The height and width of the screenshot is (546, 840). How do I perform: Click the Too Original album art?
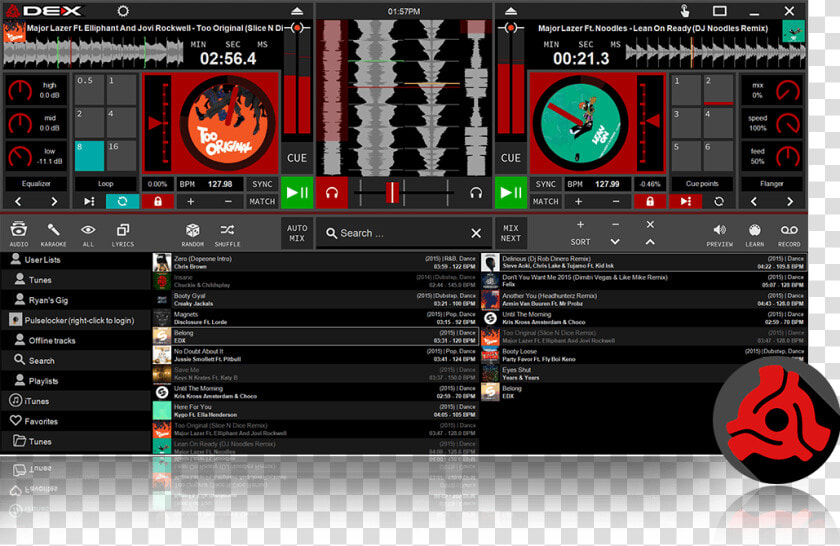(x=230, y=122)
